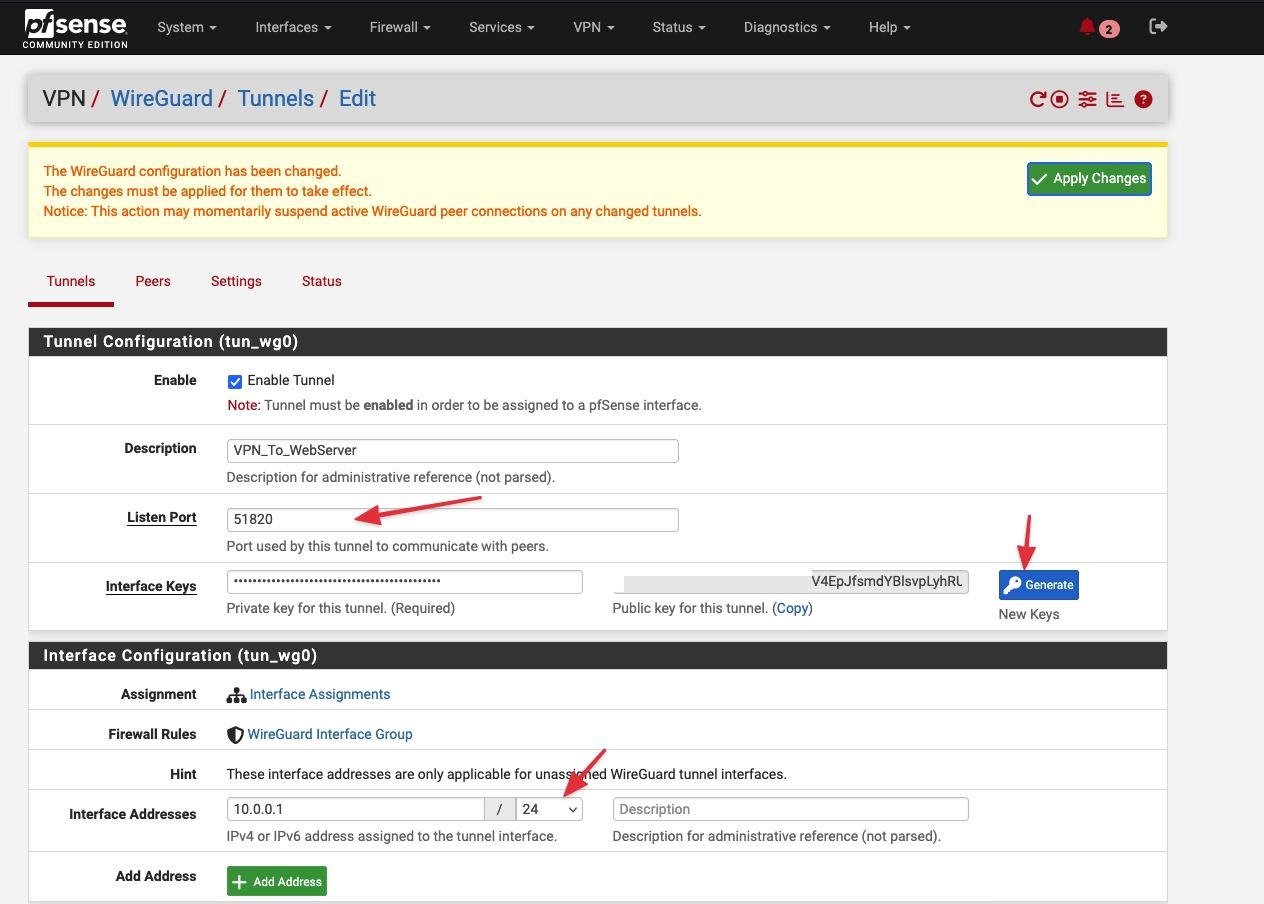Screen dimensions: 1264x904
Task: Click the pfSense logo
Action: pos(76,27)
